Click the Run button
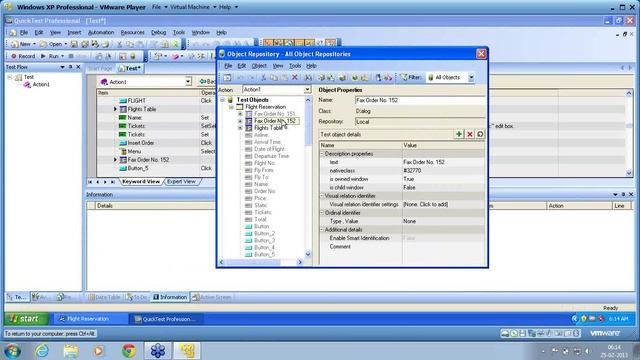 50,56
